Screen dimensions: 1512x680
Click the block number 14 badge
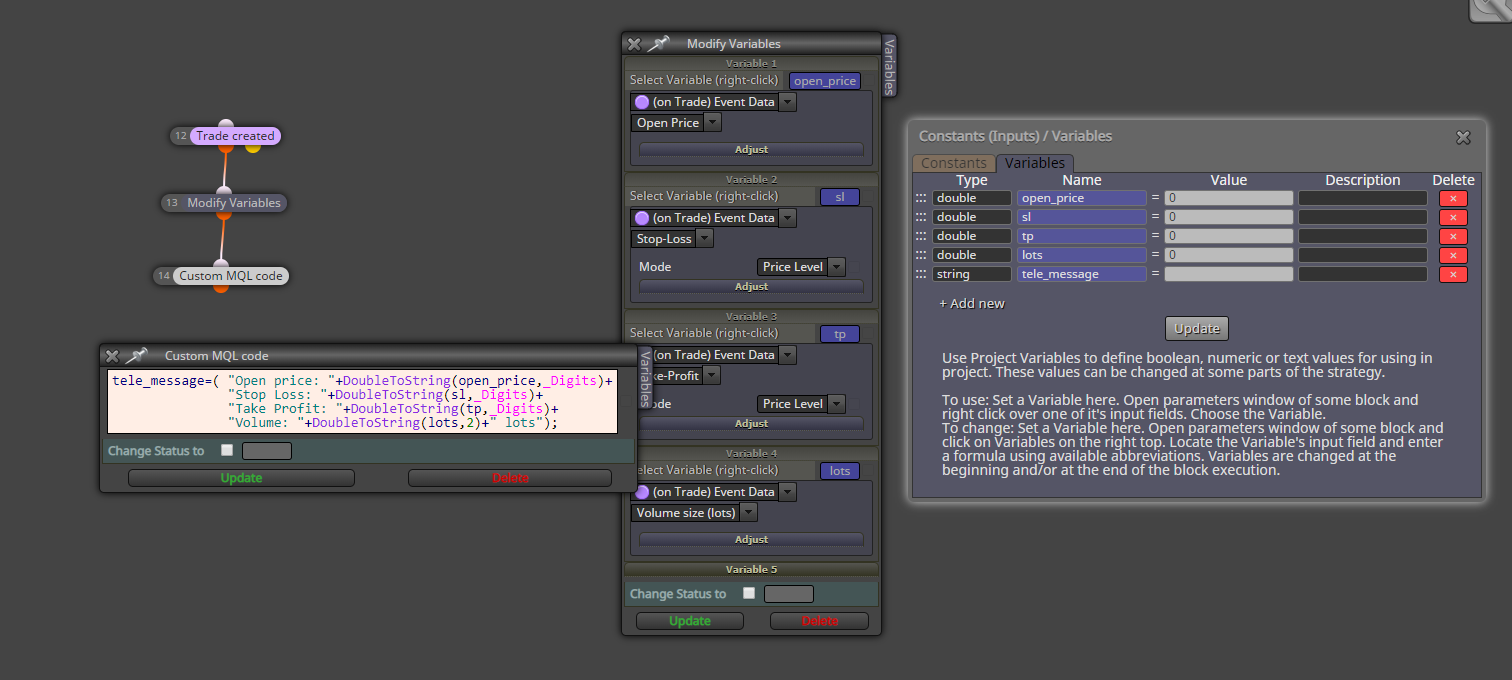[164, 276]
